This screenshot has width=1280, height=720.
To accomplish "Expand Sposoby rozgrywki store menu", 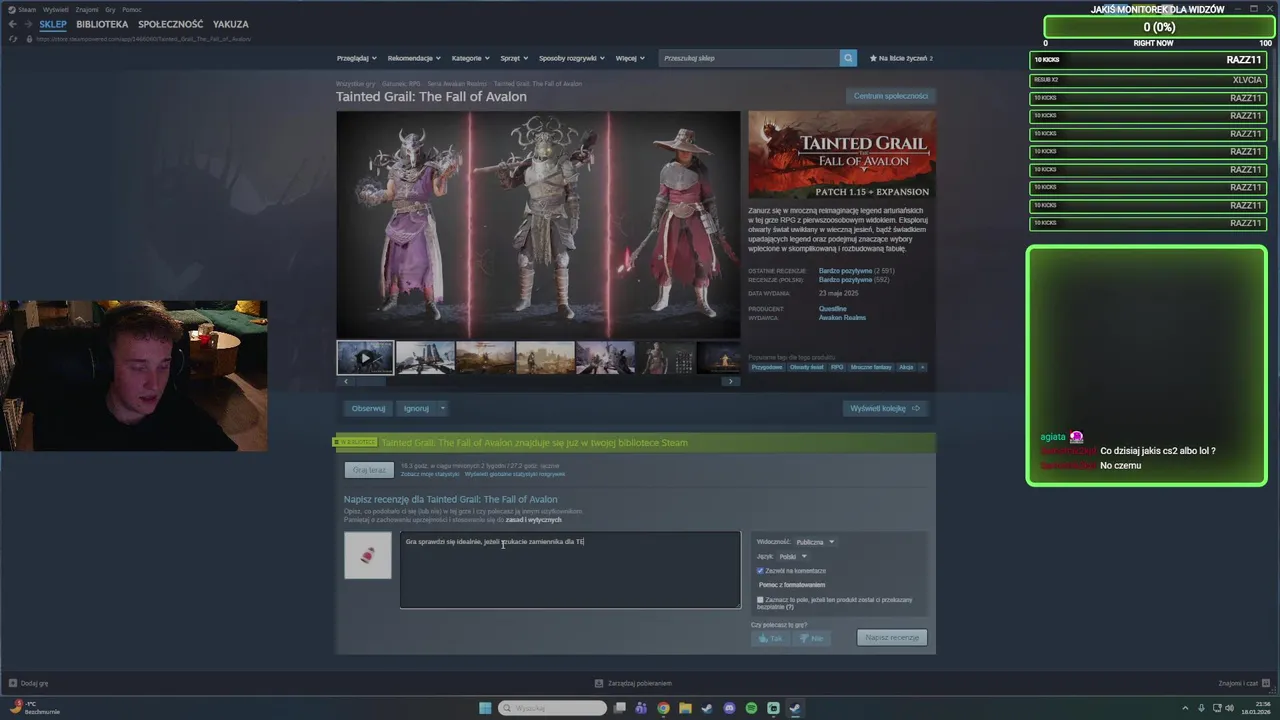I will [571, 58].
